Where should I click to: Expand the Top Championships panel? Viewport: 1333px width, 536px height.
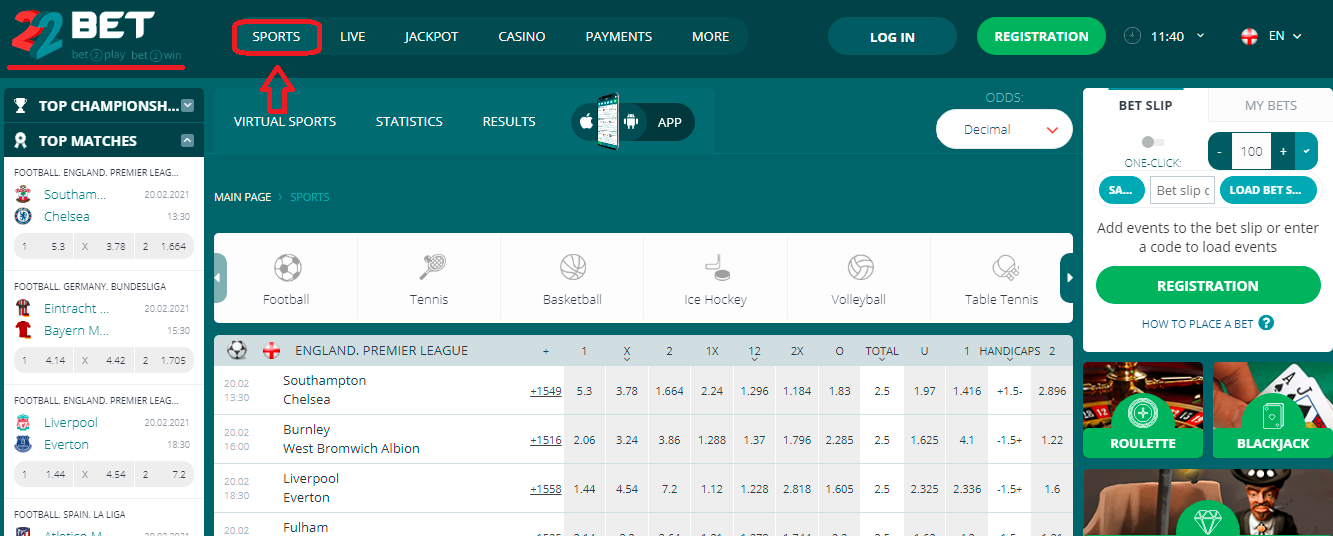(188, 105)
